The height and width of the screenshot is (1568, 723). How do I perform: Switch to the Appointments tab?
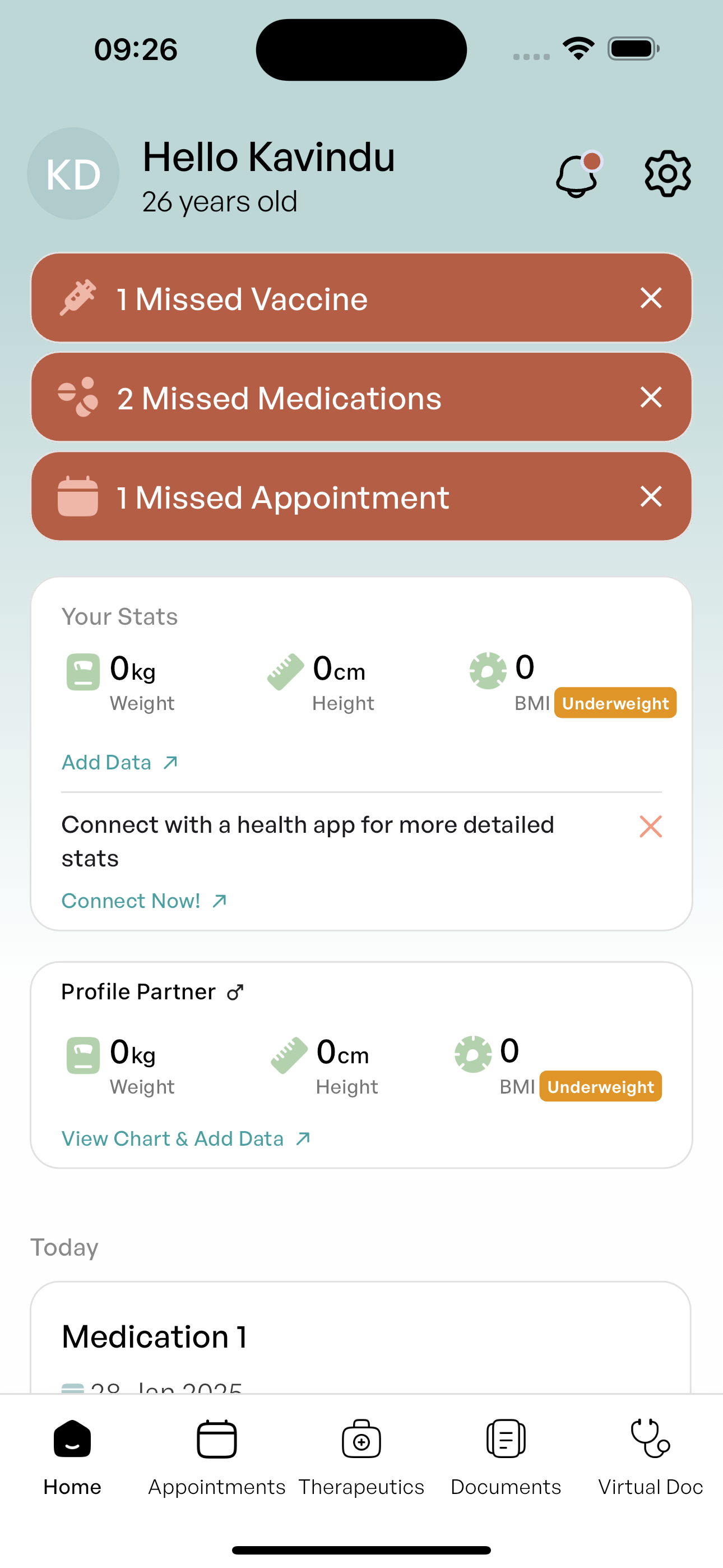[217, 1456]
